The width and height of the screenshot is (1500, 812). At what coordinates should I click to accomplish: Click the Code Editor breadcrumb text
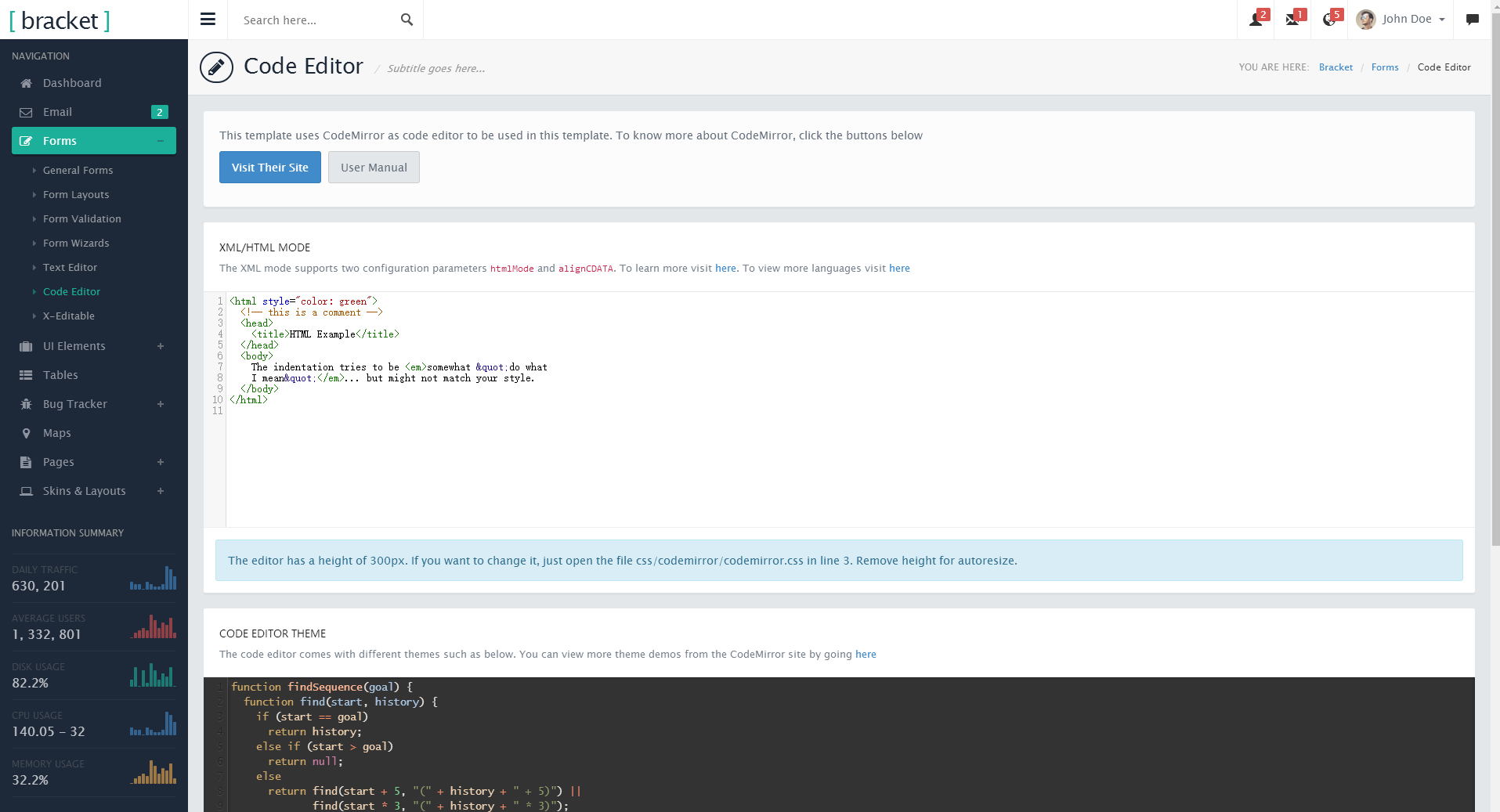[1444, 67]
